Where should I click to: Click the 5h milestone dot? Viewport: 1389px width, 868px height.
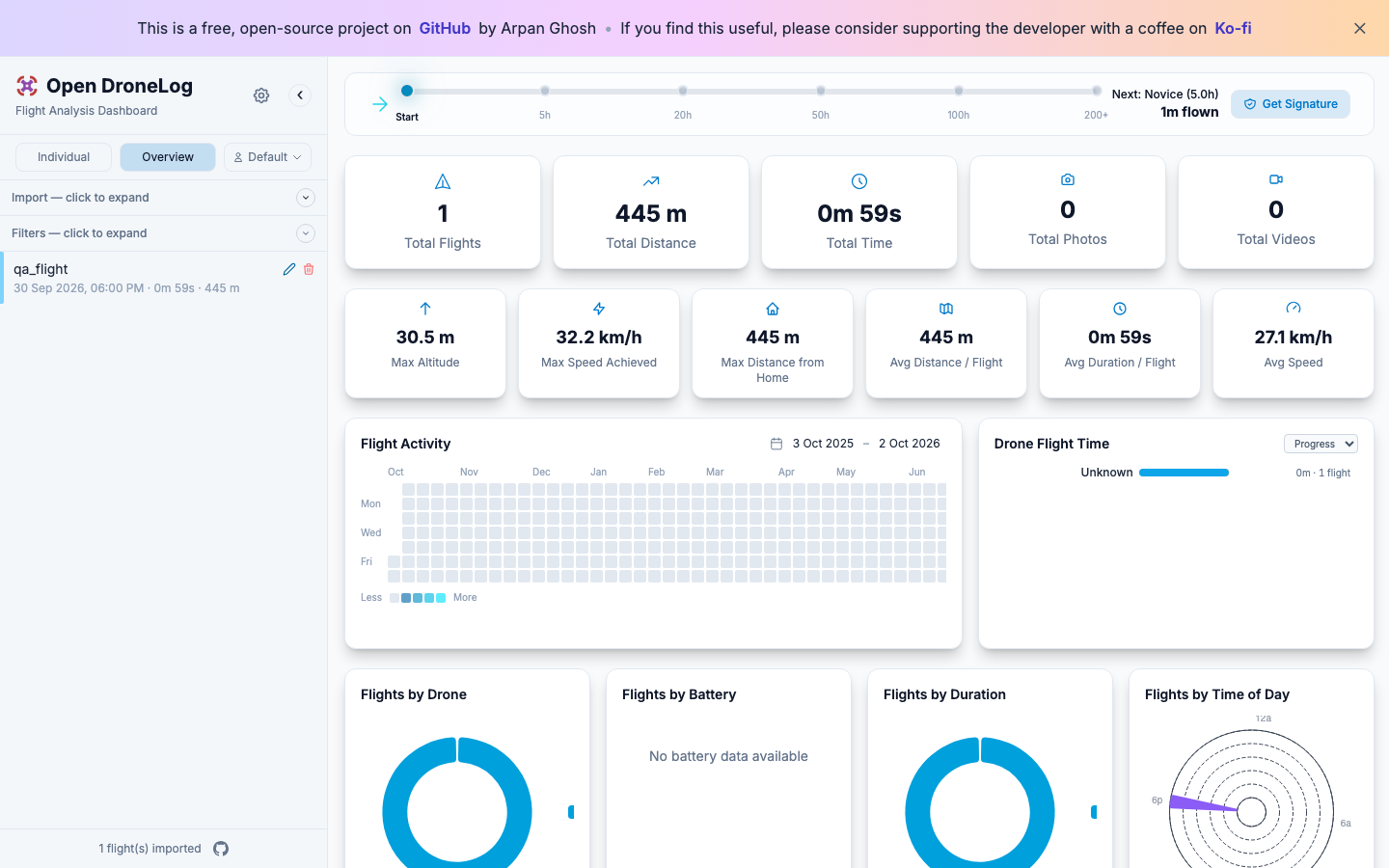[545, 91]
